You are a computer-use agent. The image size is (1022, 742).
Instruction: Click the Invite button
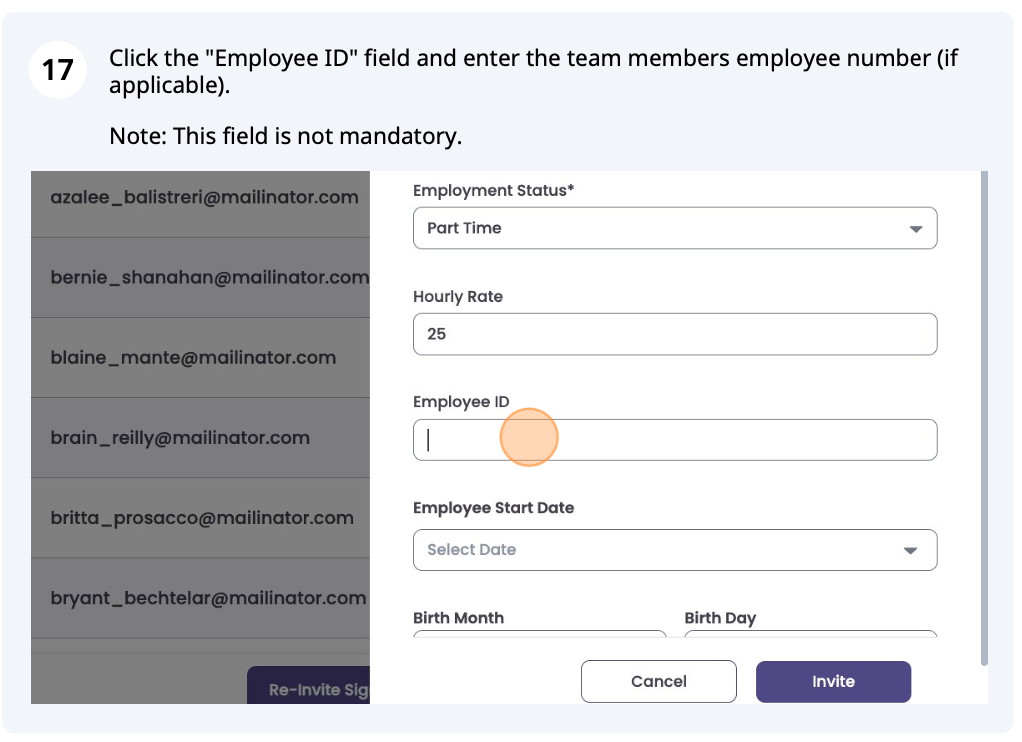[x=833, y=682]
